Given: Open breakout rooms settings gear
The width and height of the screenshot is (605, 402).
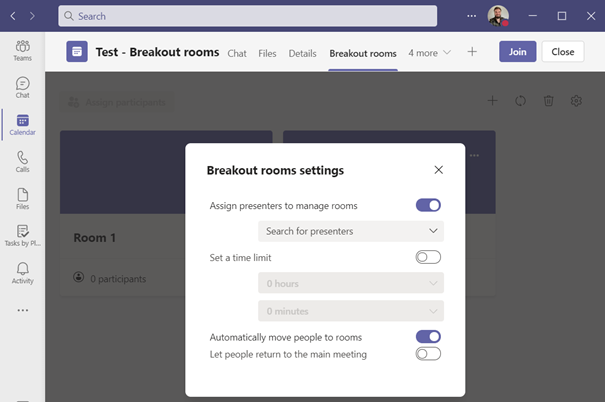Looking at the screenshot, I should tap(576, 101).
